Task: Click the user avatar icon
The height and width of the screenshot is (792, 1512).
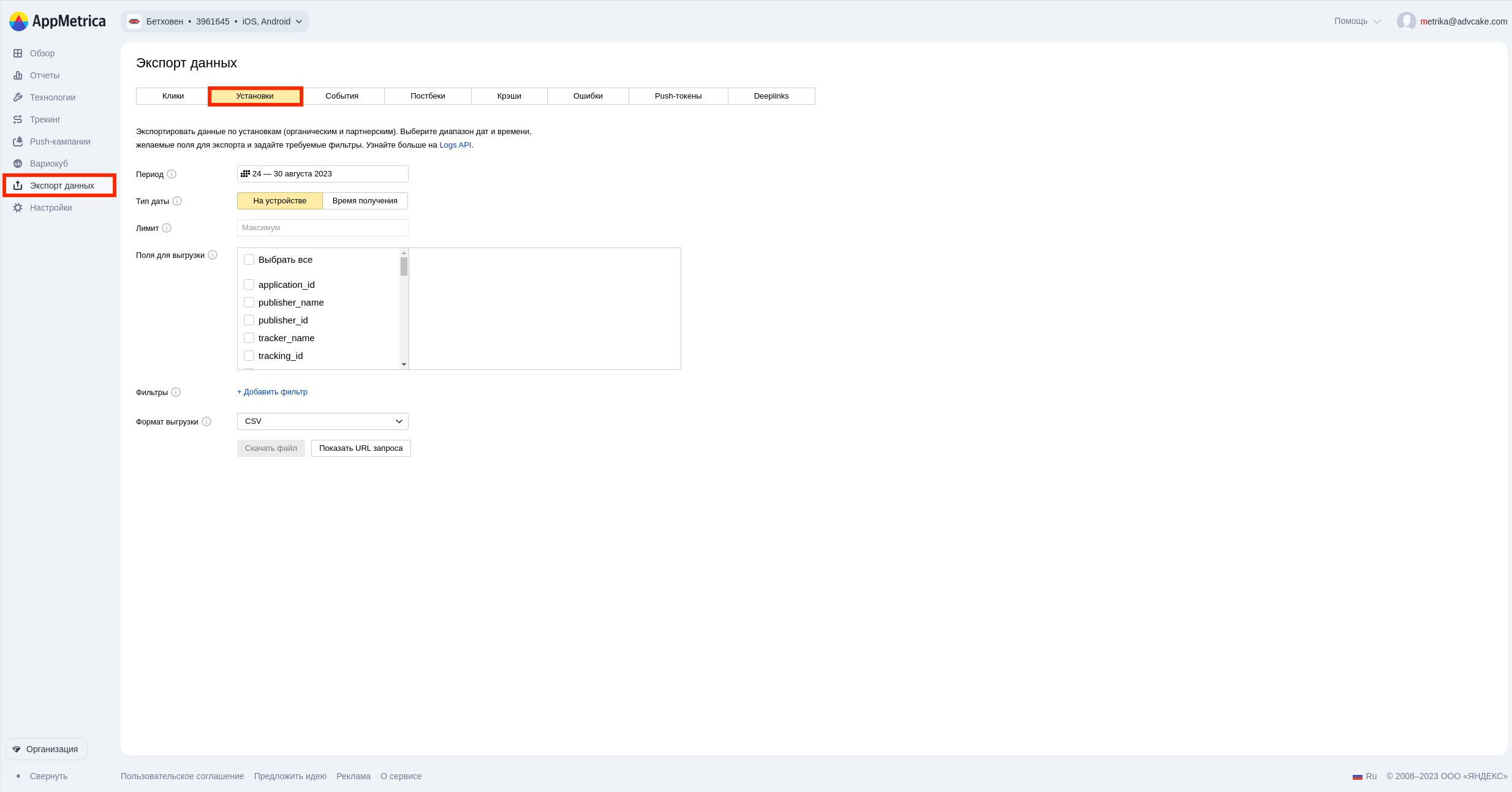Action: coord(1407,21)
